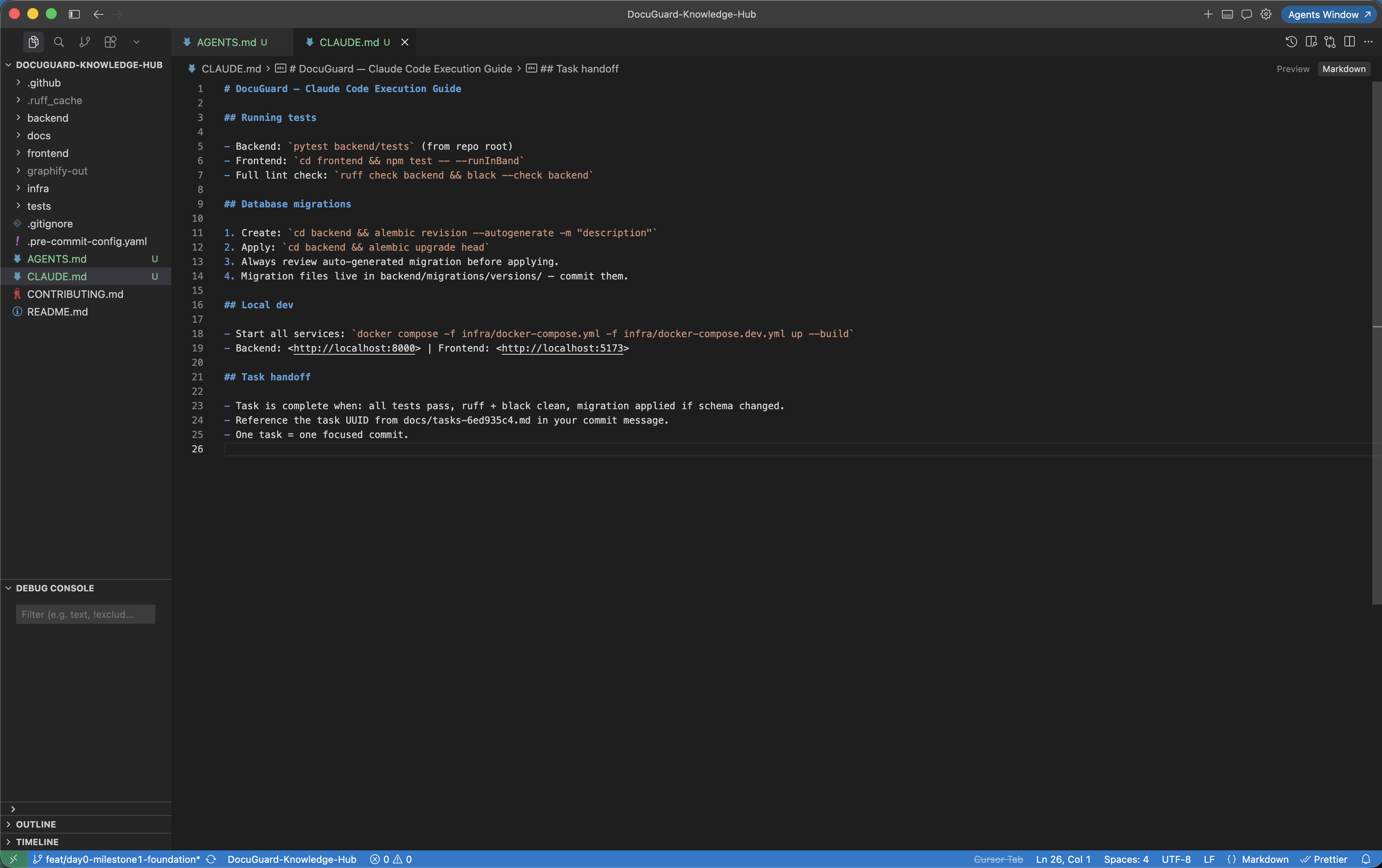Toggle the primary sidebar icon
This screenshot has height=868, width=1382.
pyautogui.click(x=74, y=14)
